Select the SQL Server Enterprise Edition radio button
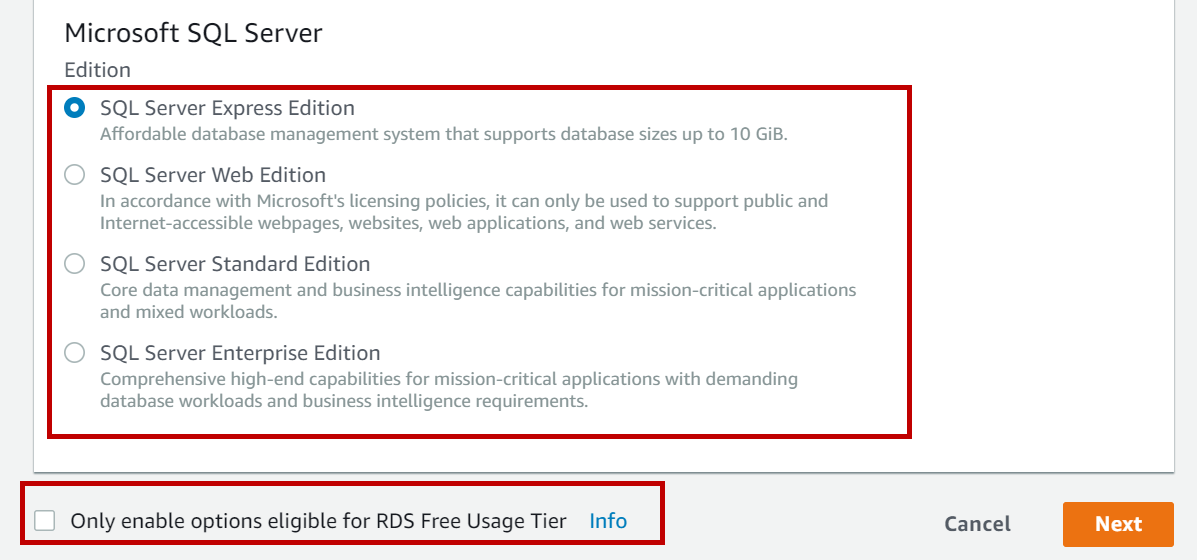The width and height of the screenshot is (1197, 560). [75, 353]
